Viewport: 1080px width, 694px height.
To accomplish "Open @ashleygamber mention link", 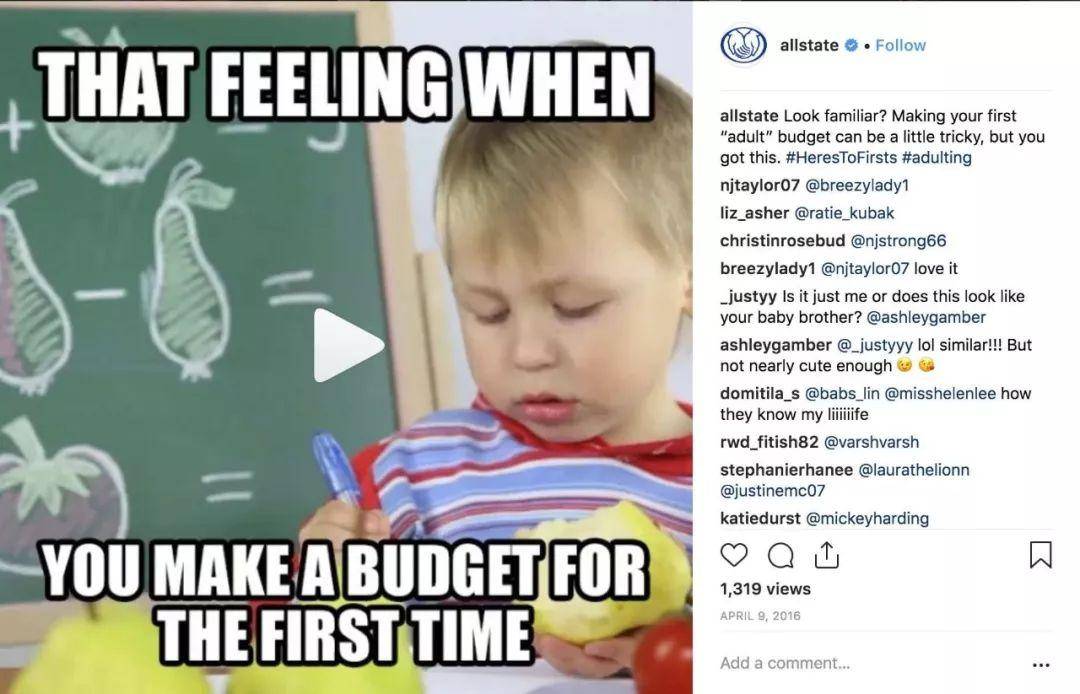I will click(x=926, y=317).
